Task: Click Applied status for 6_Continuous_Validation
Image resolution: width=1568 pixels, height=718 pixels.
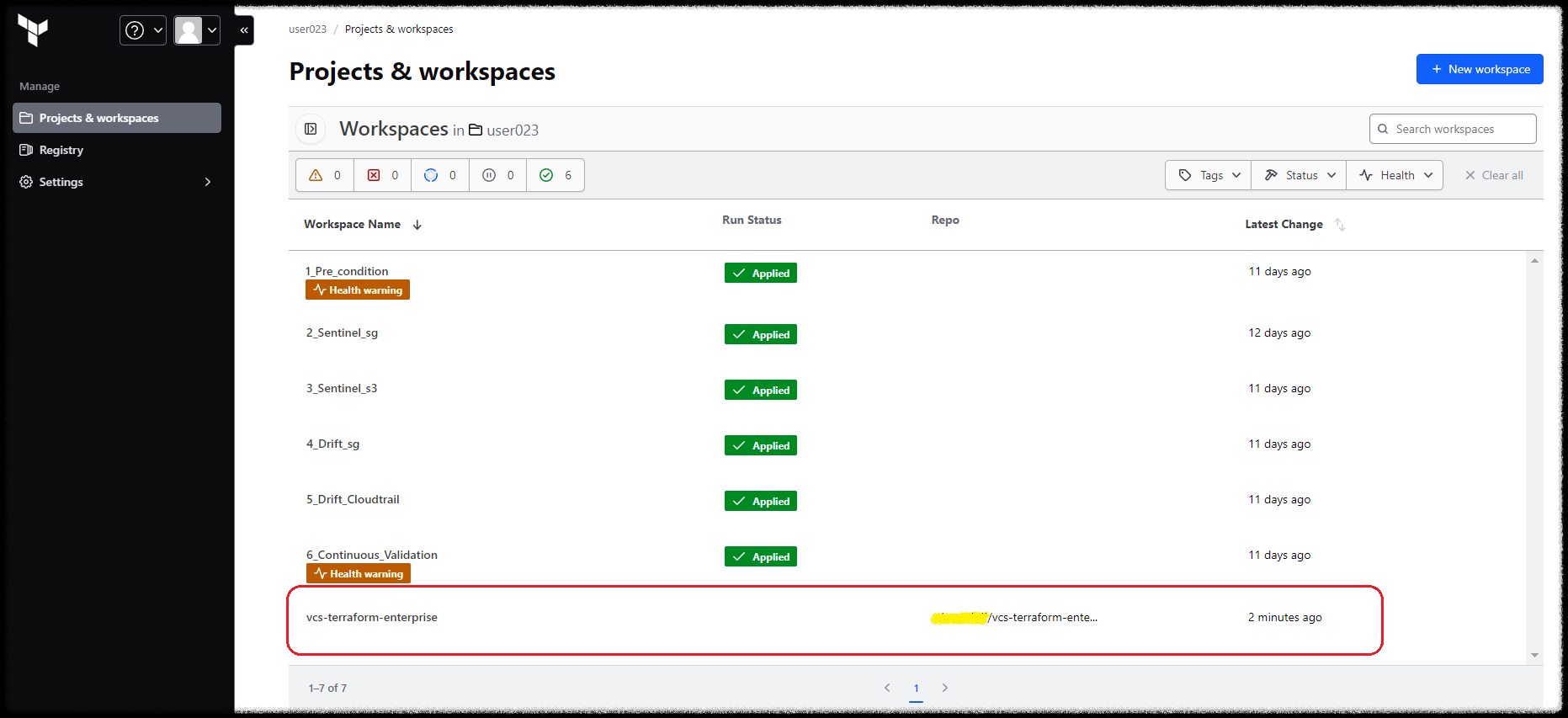Action: pyautogui.click(x=761, y=556)
